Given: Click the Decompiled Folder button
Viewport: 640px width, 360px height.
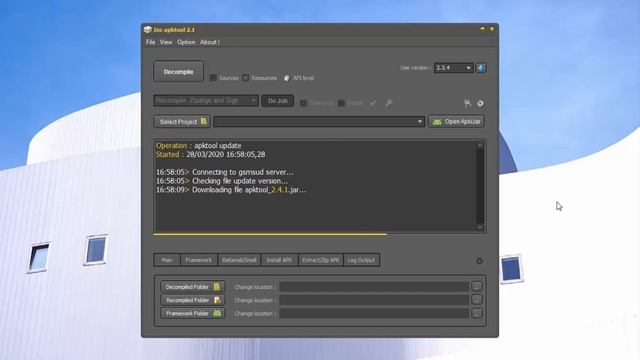Looking at the screenshot, I should (192, 287).
